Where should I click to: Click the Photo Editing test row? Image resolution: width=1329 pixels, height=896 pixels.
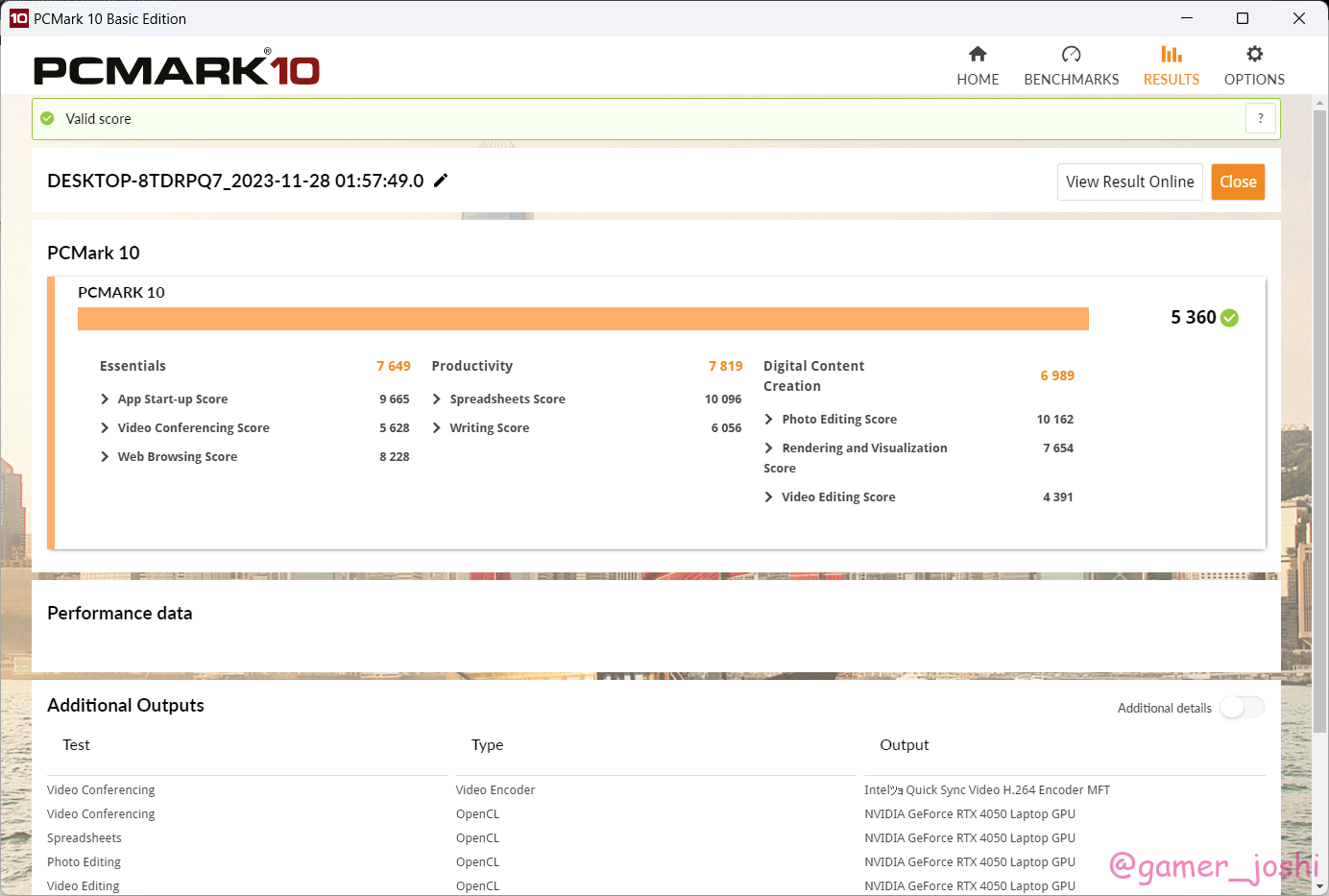coord(84,862)
